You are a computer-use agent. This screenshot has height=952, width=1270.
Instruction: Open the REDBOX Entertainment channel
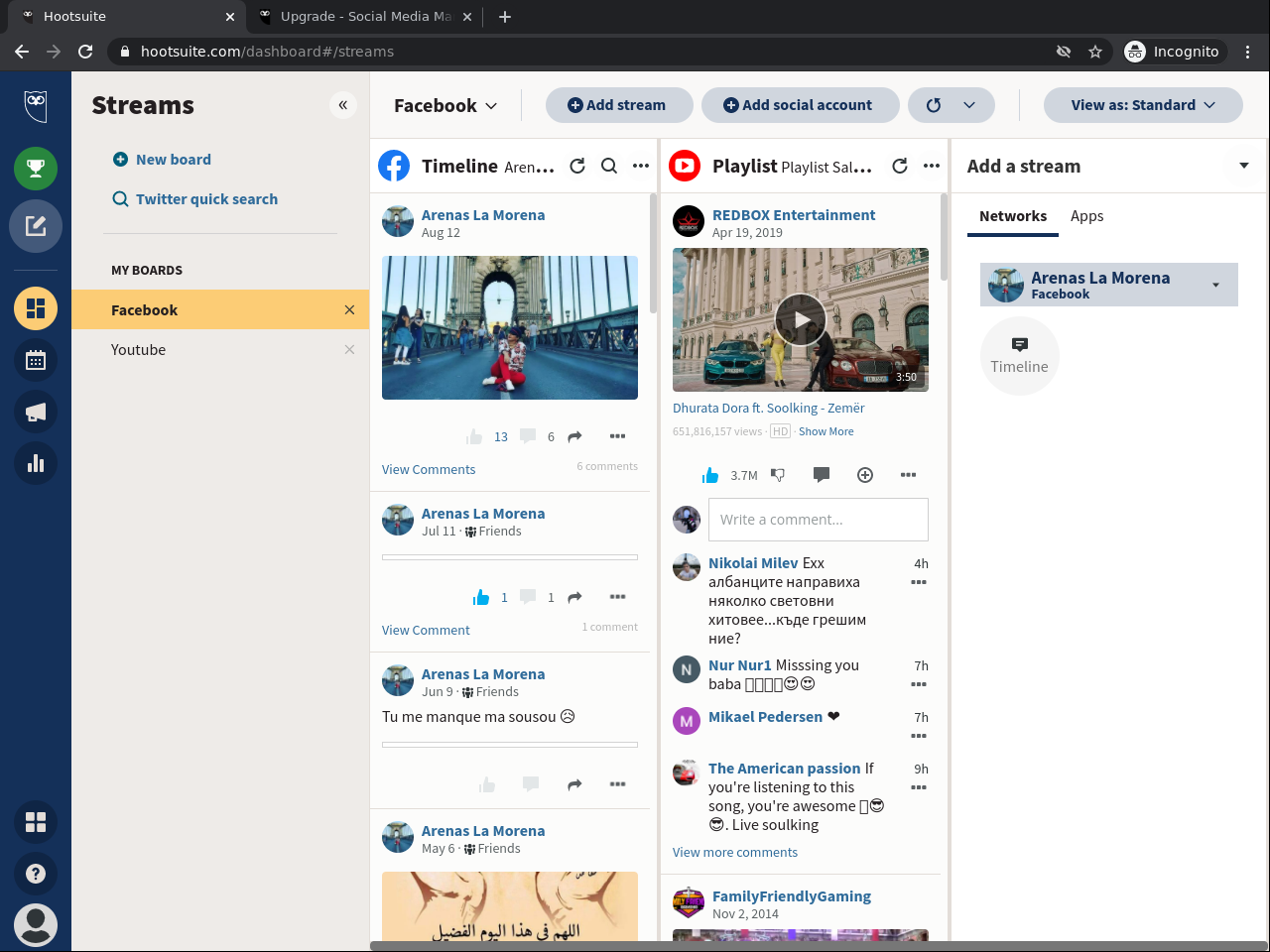point(794,215)
